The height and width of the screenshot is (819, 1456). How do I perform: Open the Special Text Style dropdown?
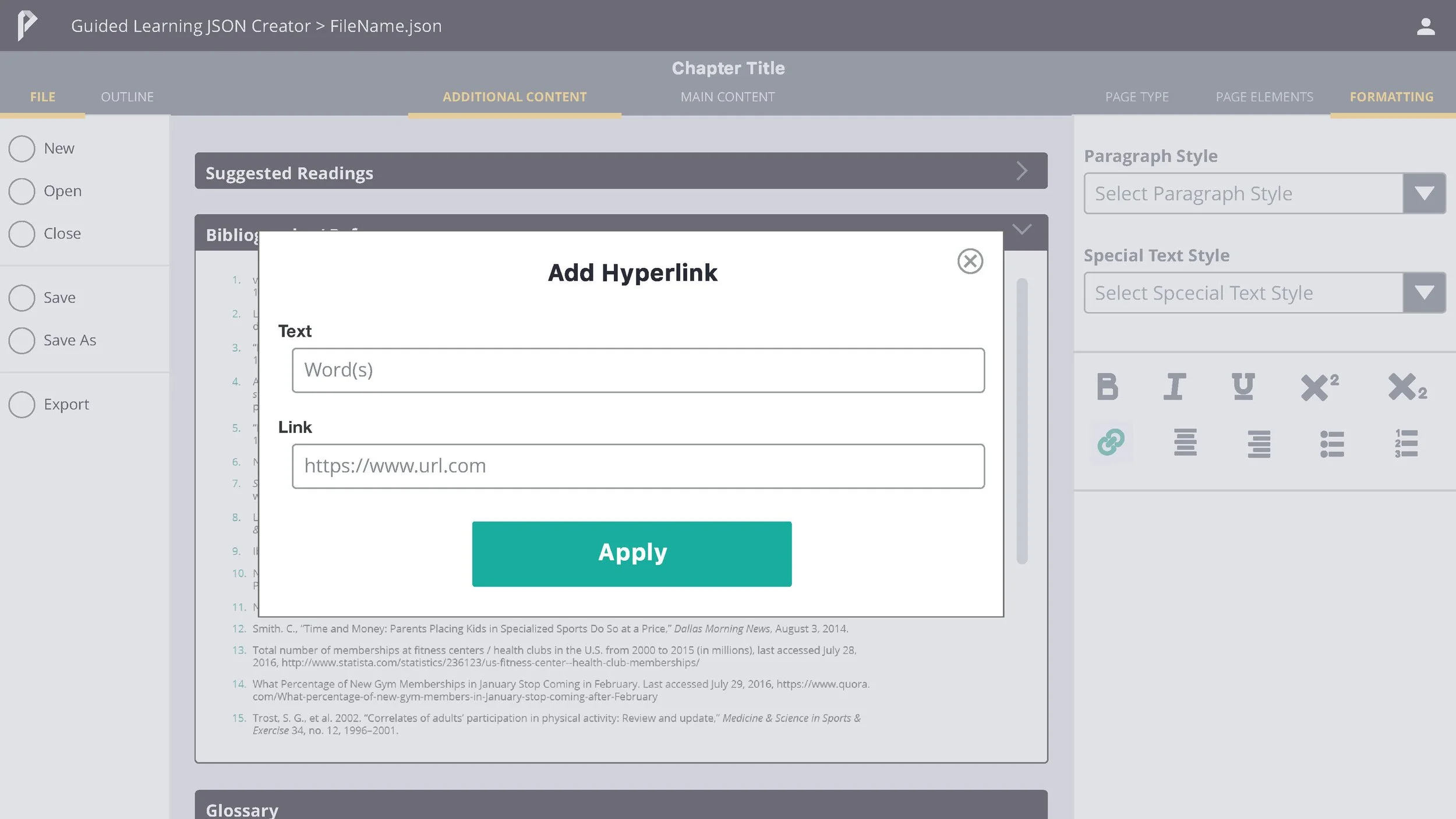[1424, 293]
